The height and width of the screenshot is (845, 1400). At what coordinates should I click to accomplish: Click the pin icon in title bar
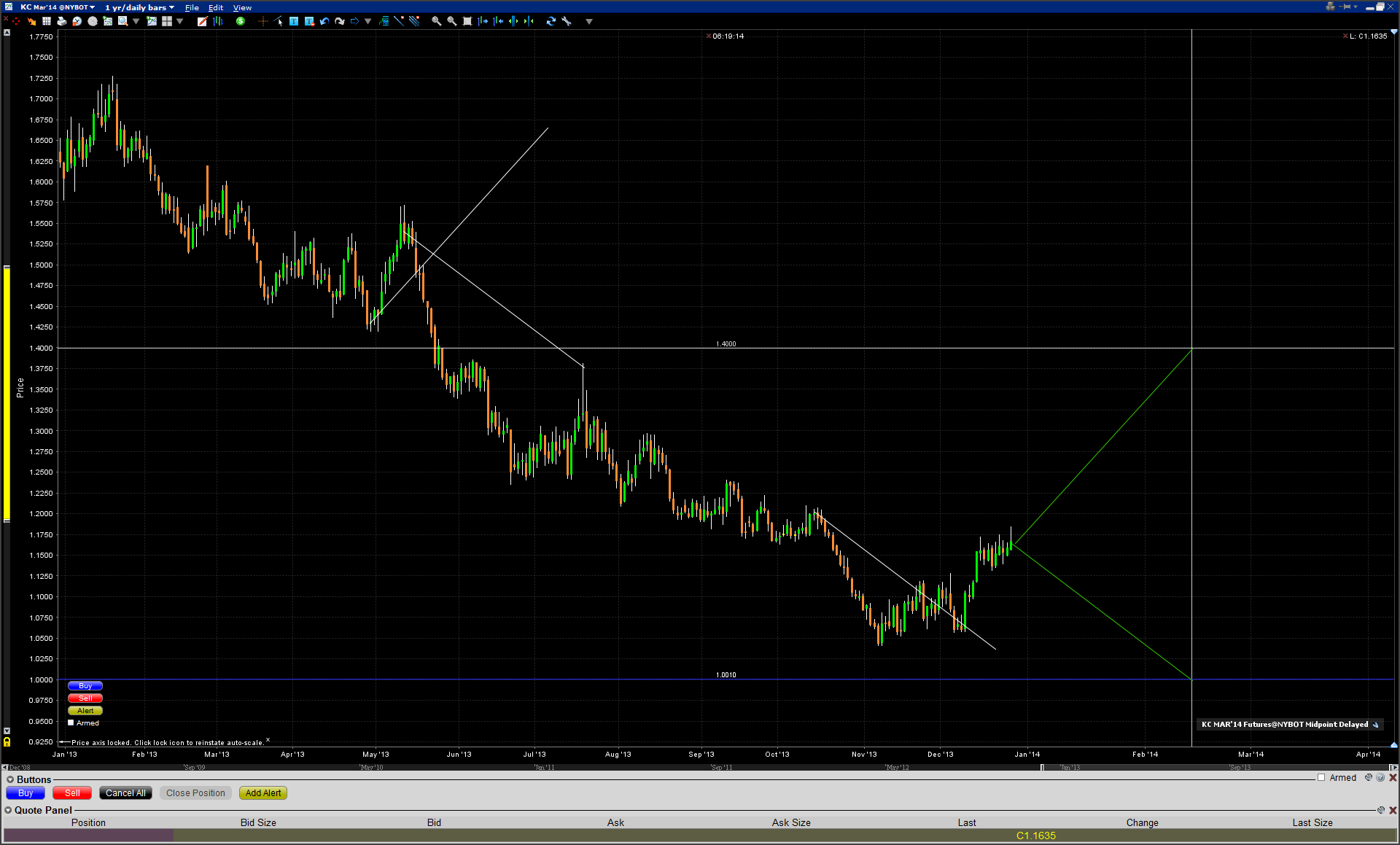(1346, 7)
